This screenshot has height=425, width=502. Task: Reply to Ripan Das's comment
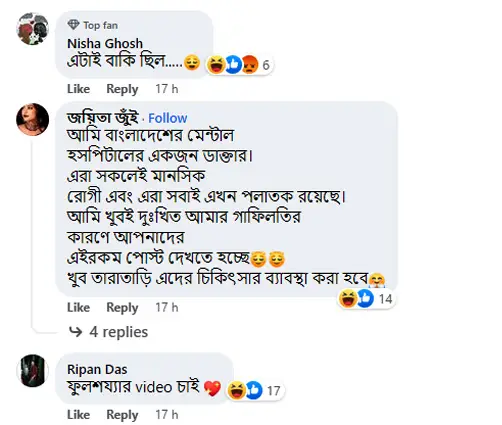[x=122, y=415]
